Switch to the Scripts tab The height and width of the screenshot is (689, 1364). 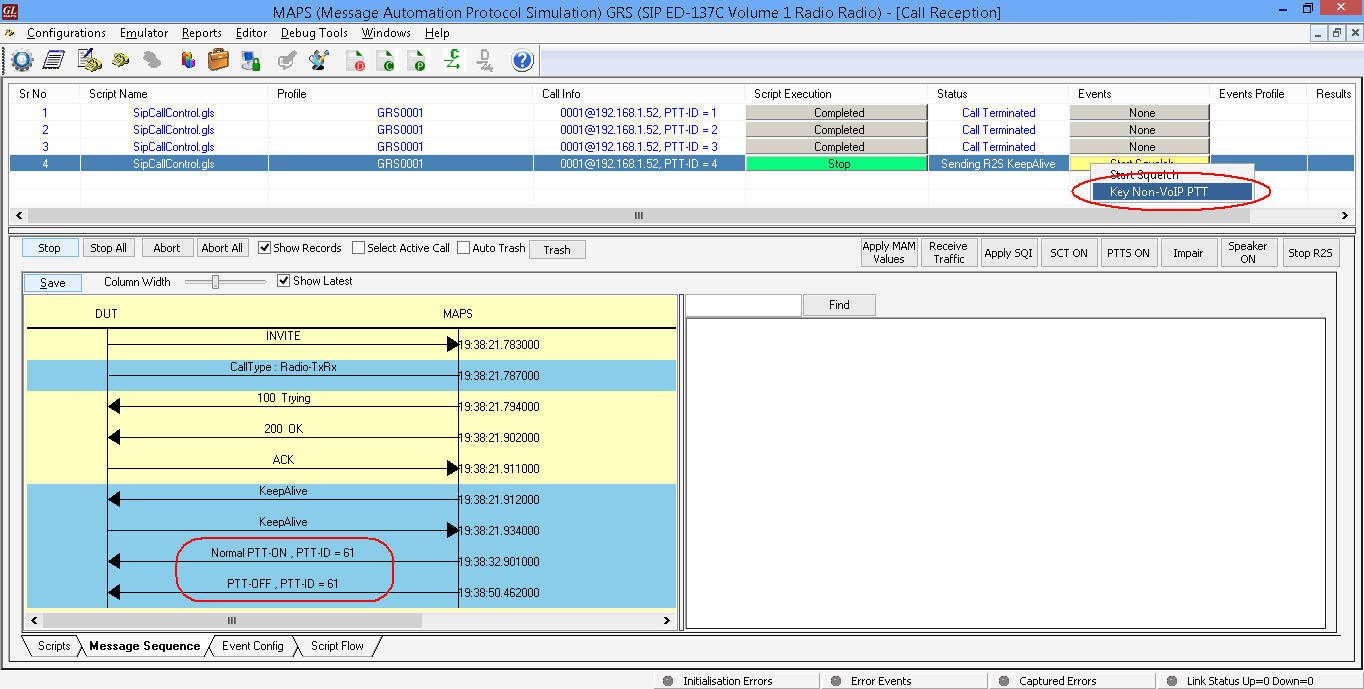(53, 646)
